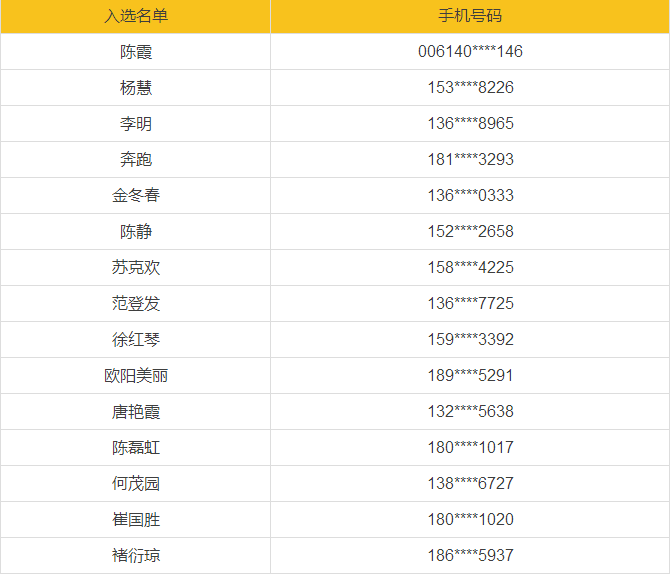This screenshot has width=672, height=574.
Task: Click the 入选名单 column header
Action: [135, 16]
